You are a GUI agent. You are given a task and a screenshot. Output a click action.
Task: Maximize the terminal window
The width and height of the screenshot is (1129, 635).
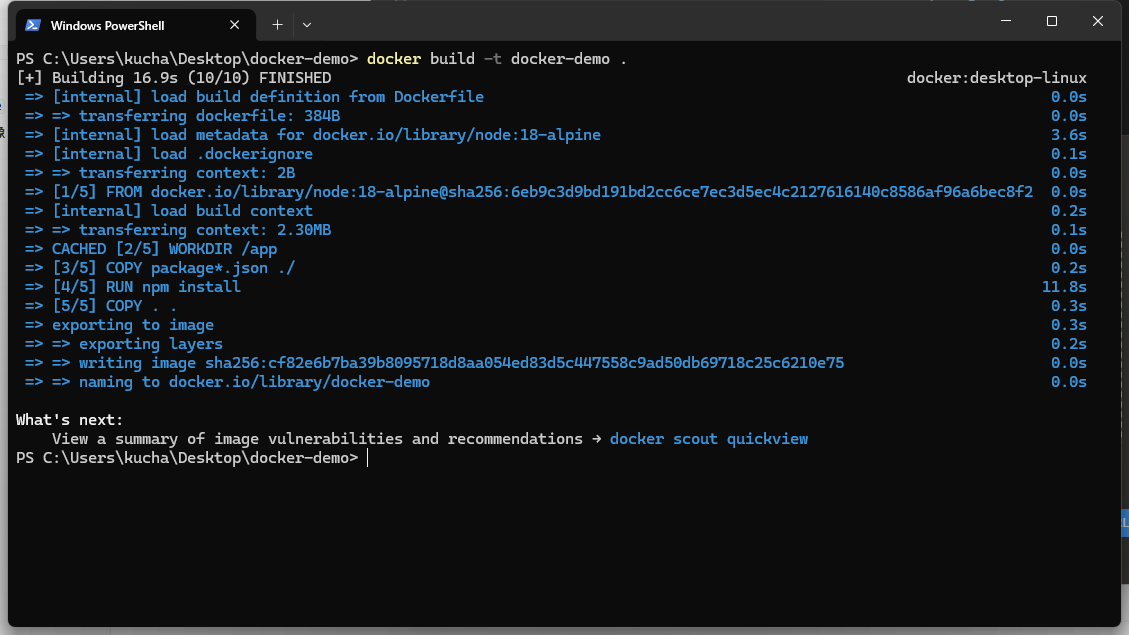[1052, 21]
